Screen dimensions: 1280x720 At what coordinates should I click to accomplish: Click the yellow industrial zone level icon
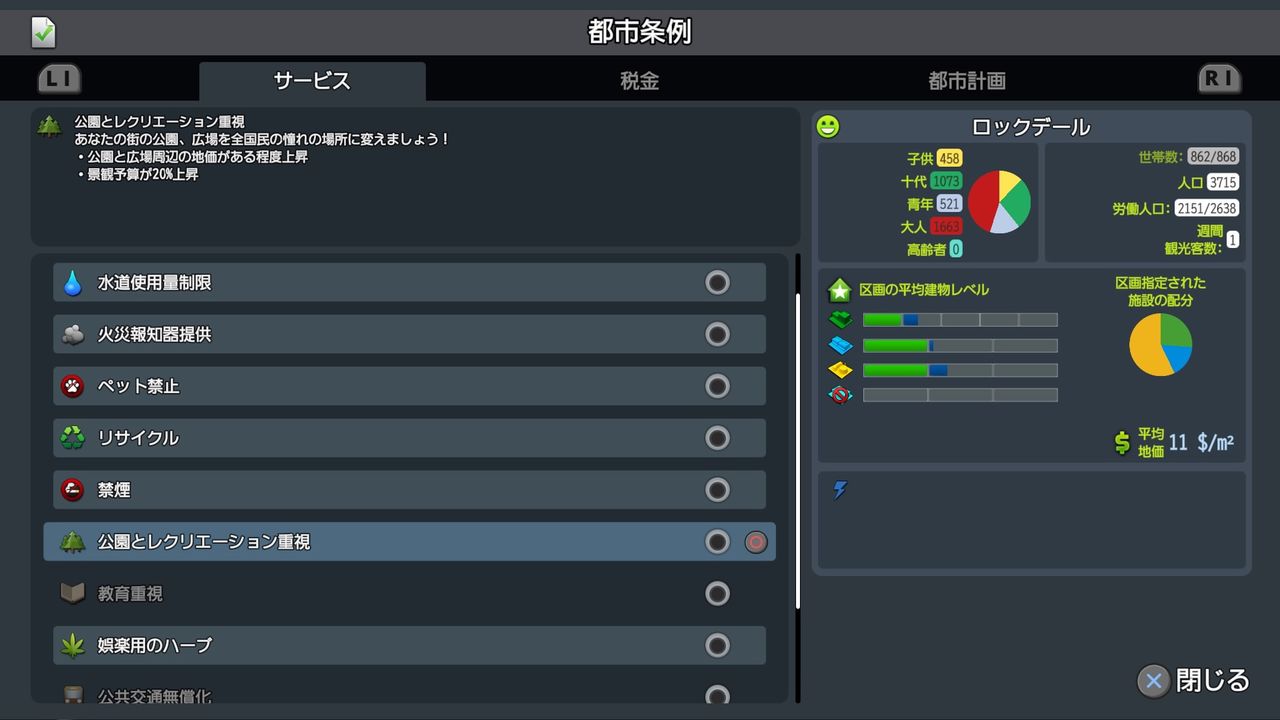pyautogui.click(x=841, y=370)
